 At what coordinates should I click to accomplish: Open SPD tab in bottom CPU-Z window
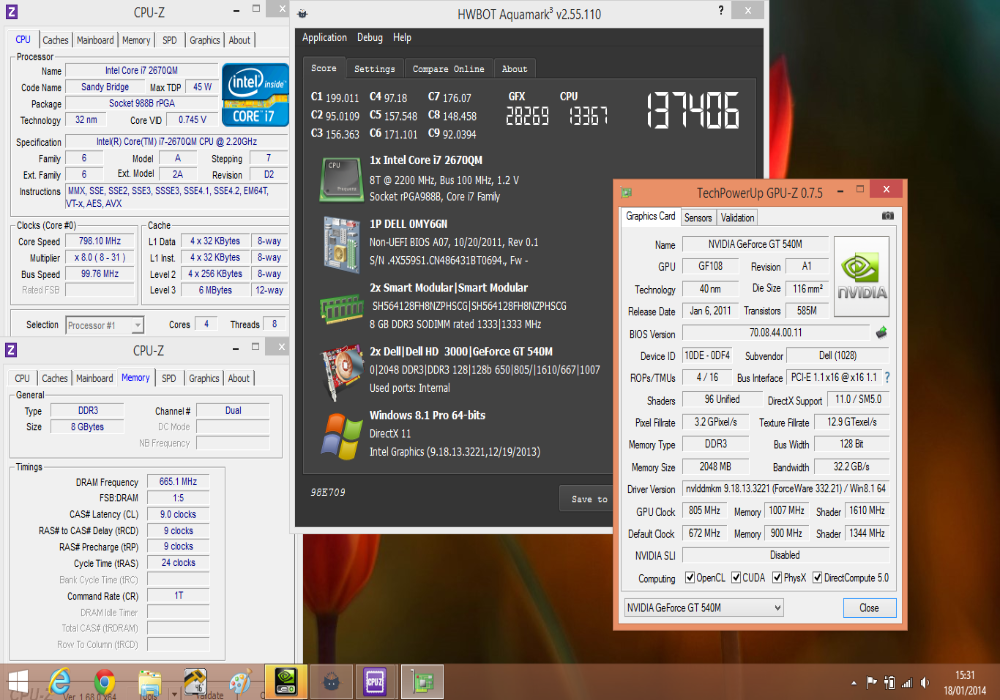[169, 378]
